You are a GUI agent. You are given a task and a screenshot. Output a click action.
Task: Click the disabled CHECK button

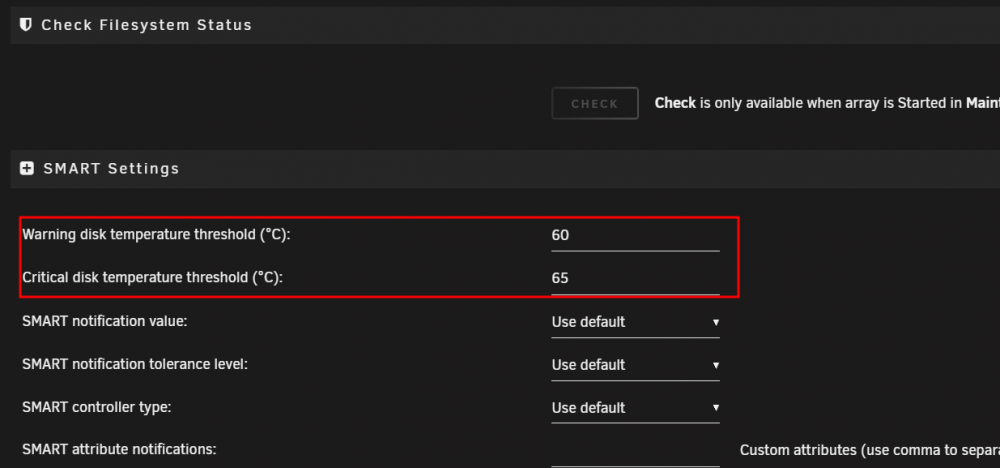point(594,103)
